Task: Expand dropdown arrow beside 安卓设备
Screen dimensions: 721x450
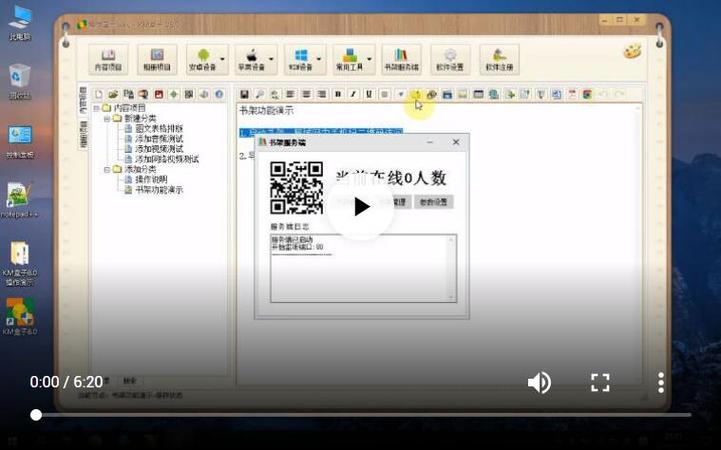Action: (223, 59)
